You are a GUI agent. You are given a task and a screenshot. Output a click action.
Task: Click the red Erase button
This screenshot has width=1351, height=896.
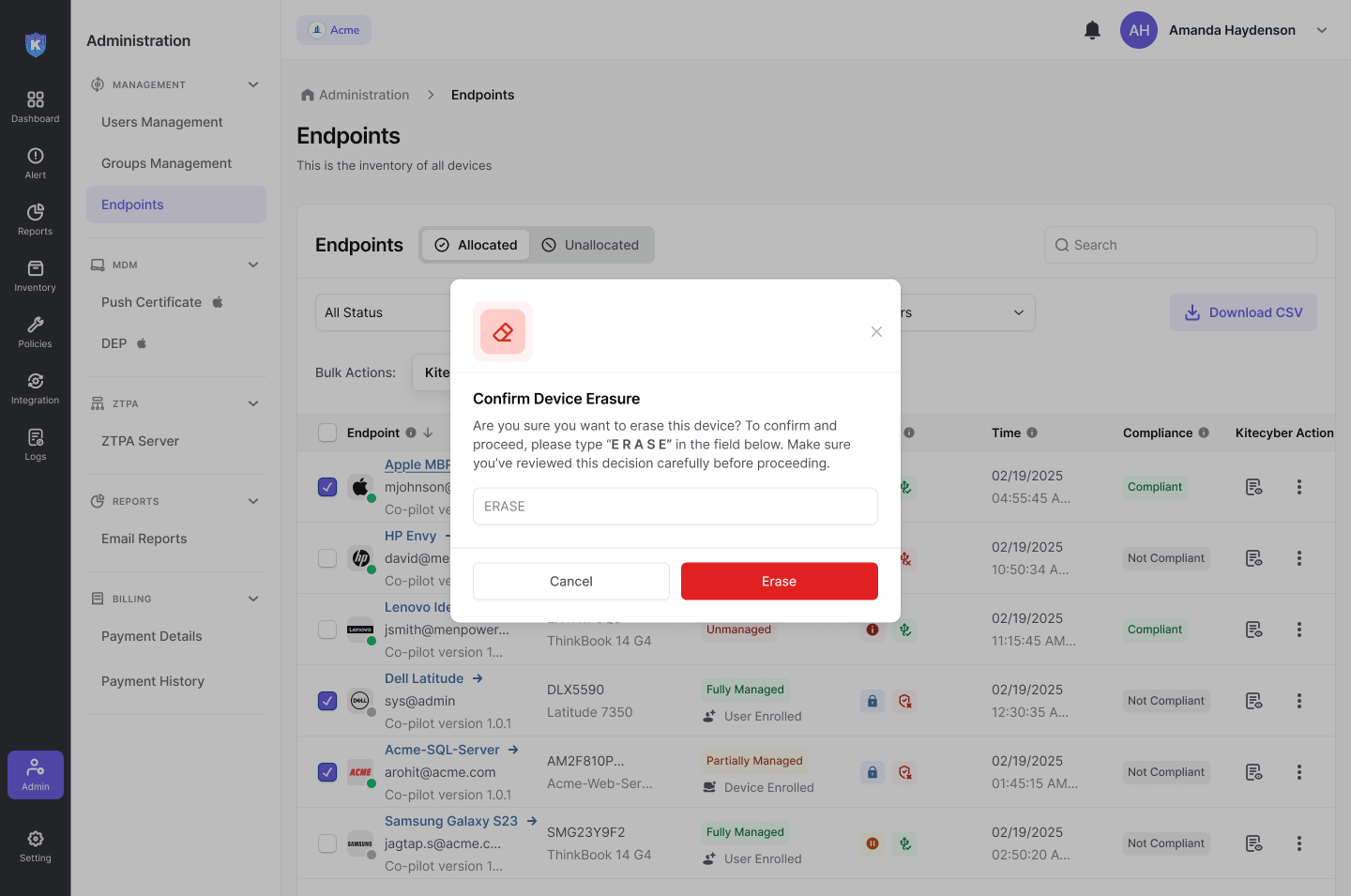click(x=779, y=582)
